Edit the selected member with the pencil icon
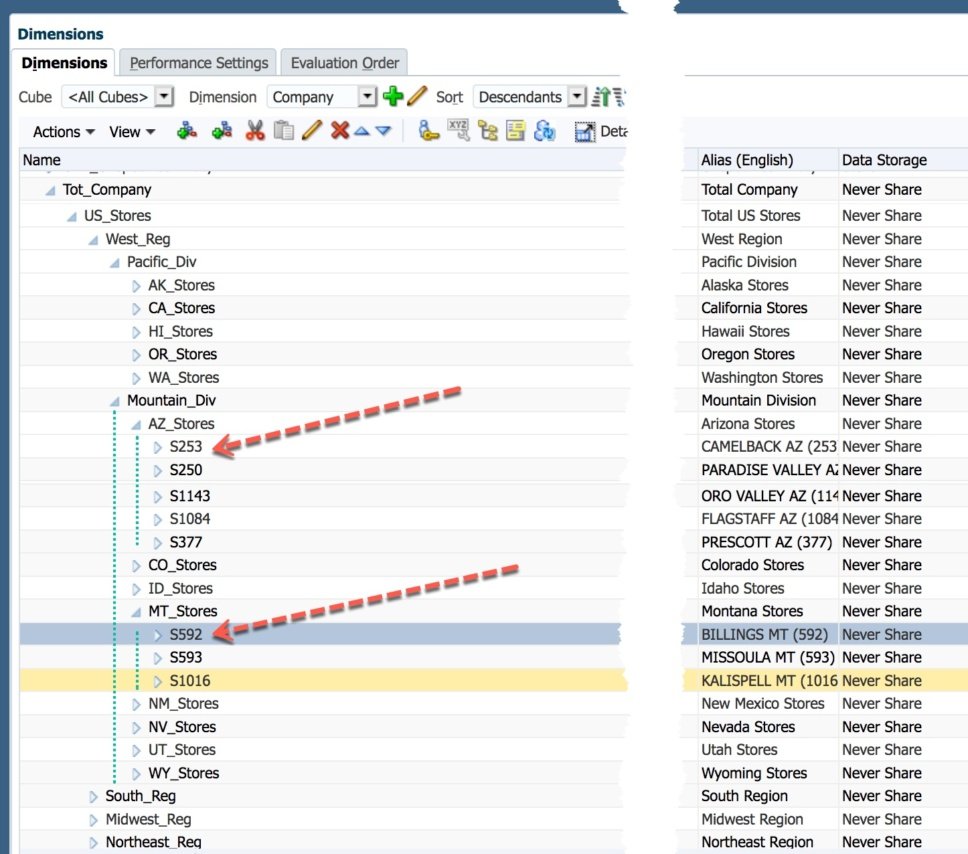Image resolution: width=968 pixels, height=854 pixels. click(311, 131)
